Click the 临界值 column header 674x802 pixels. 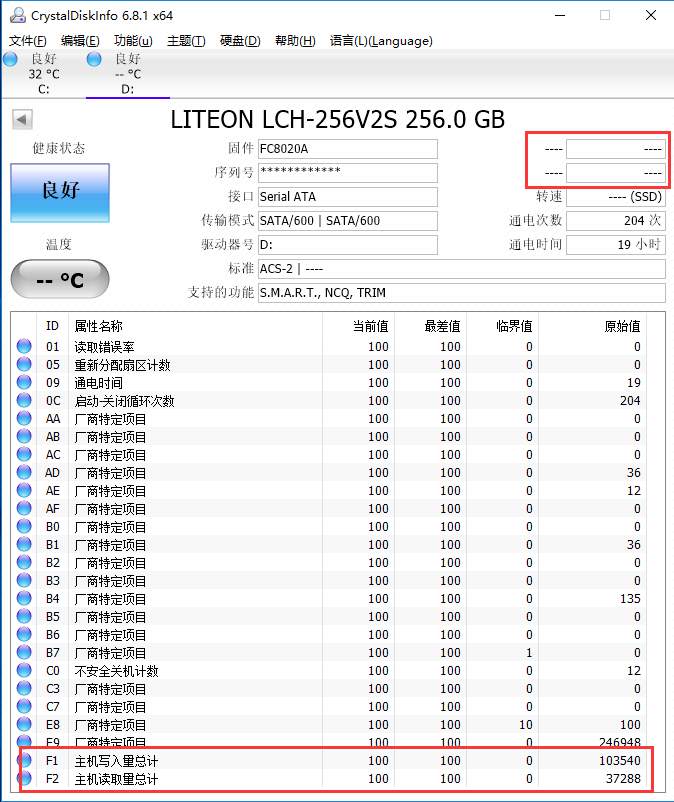pyautogui.click(x=503, y=326)
